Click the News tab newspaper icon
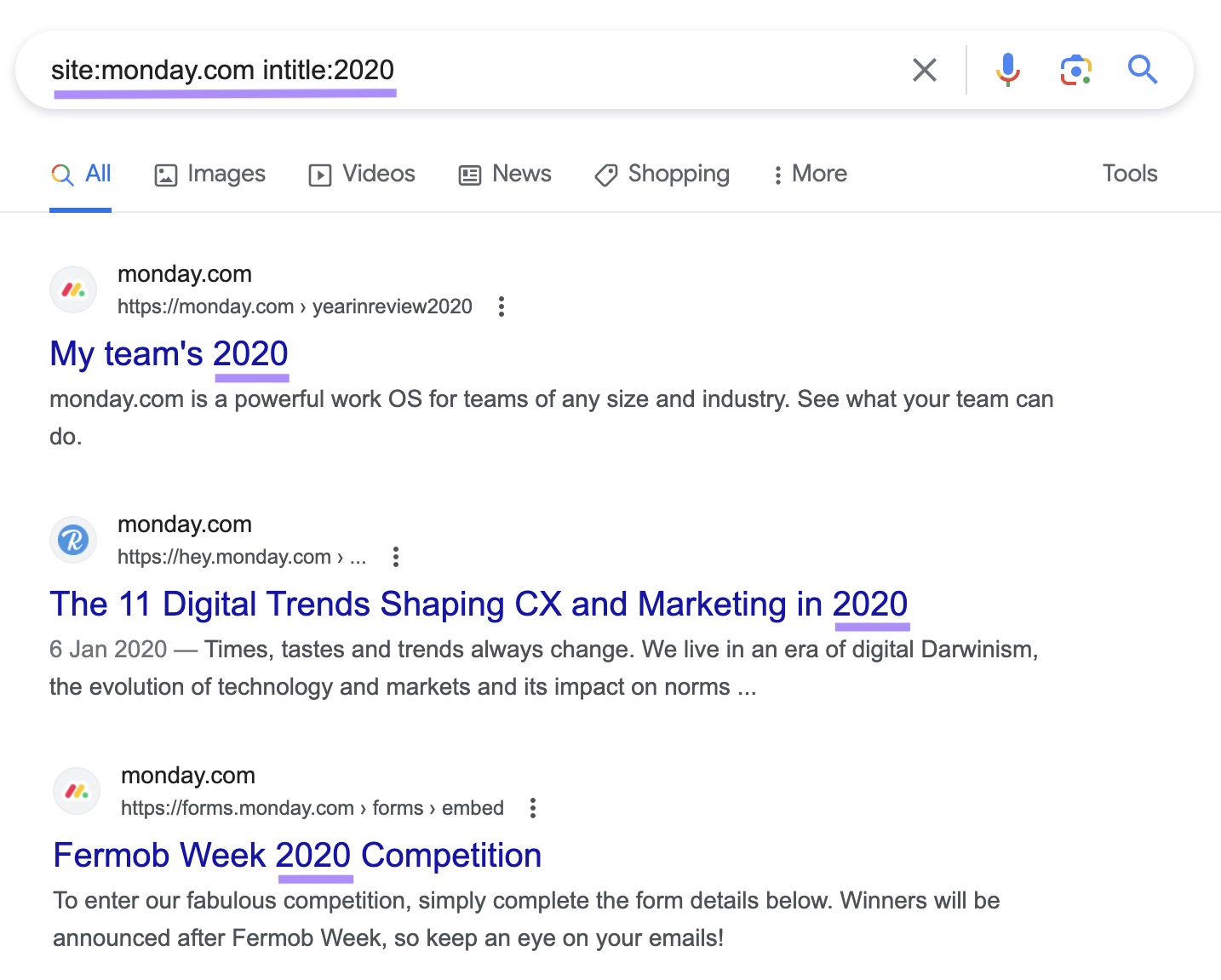 tap(471, 174)
